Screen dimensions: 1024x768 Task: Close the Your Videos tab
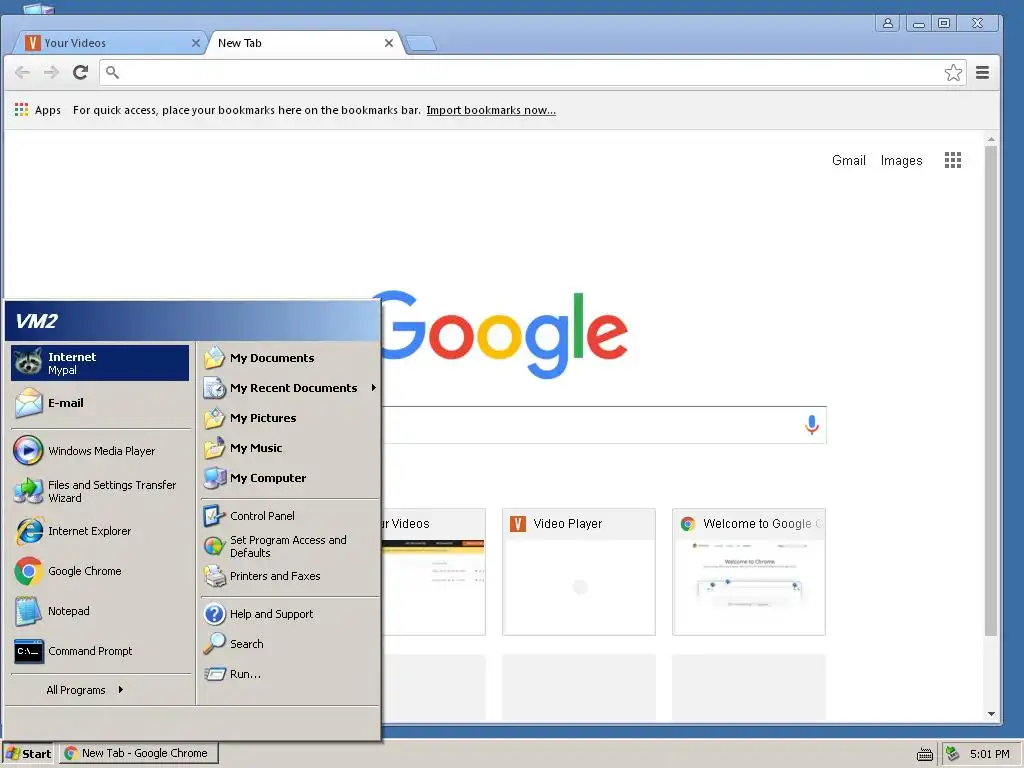click(195, 43)
